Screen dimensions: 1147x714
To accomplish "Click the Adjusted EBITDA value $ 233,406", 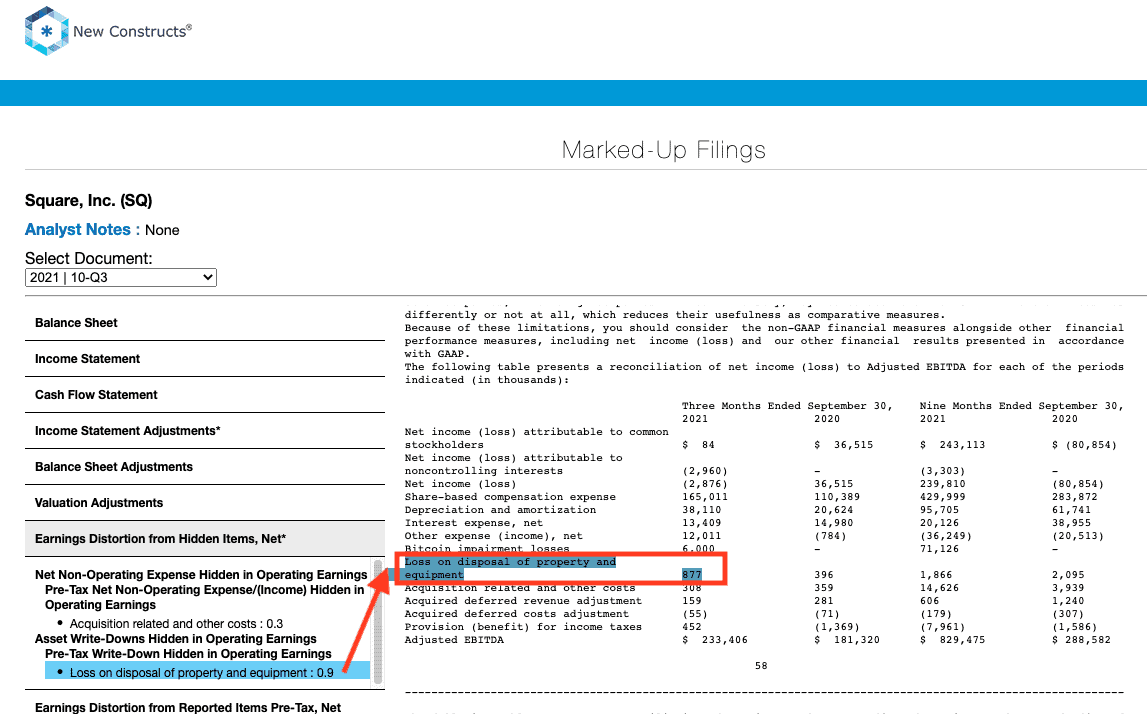I will [x=715, y=640].
